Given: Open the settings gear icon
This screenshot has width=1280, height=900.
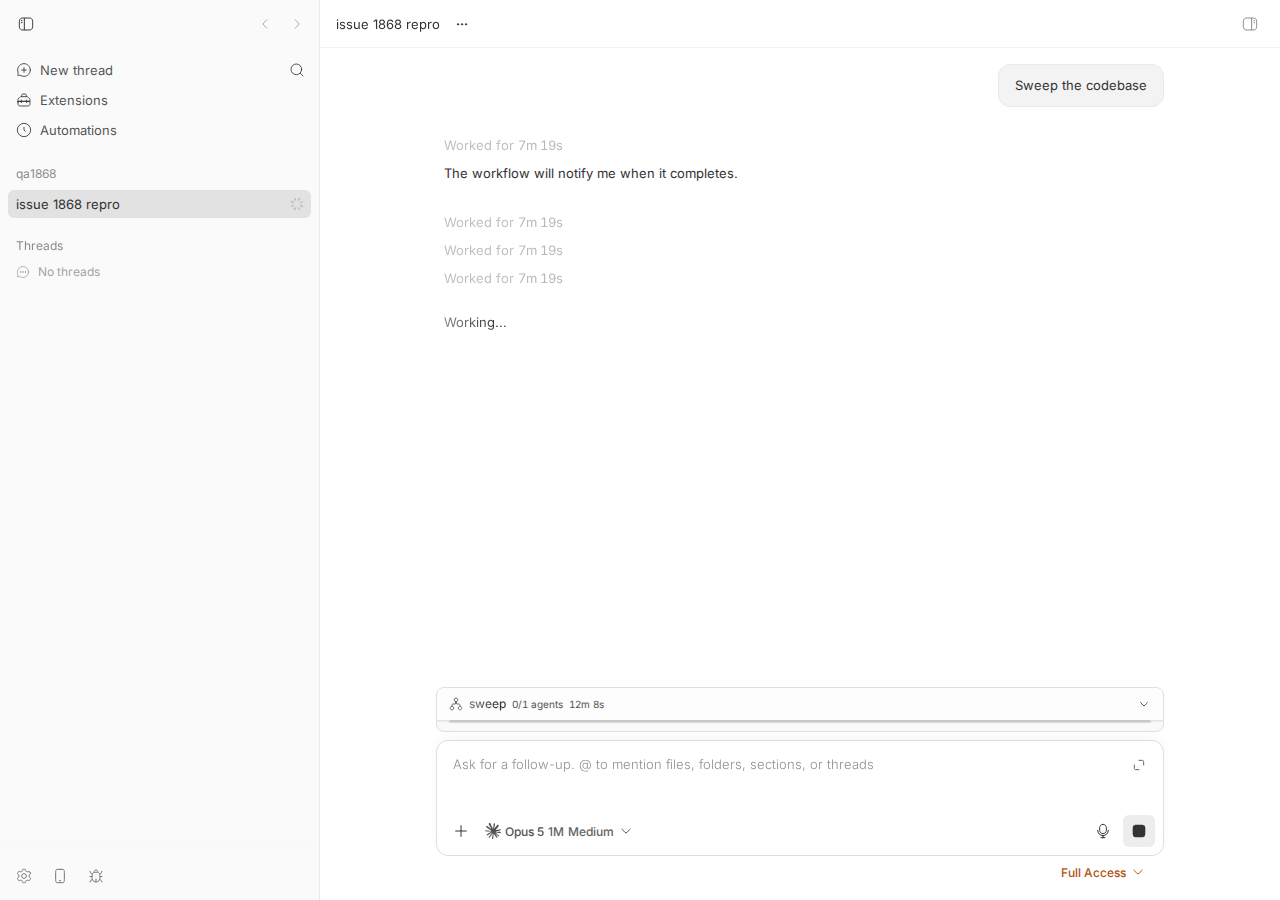Looking at the screenshot, I should [x=24, y=876].
